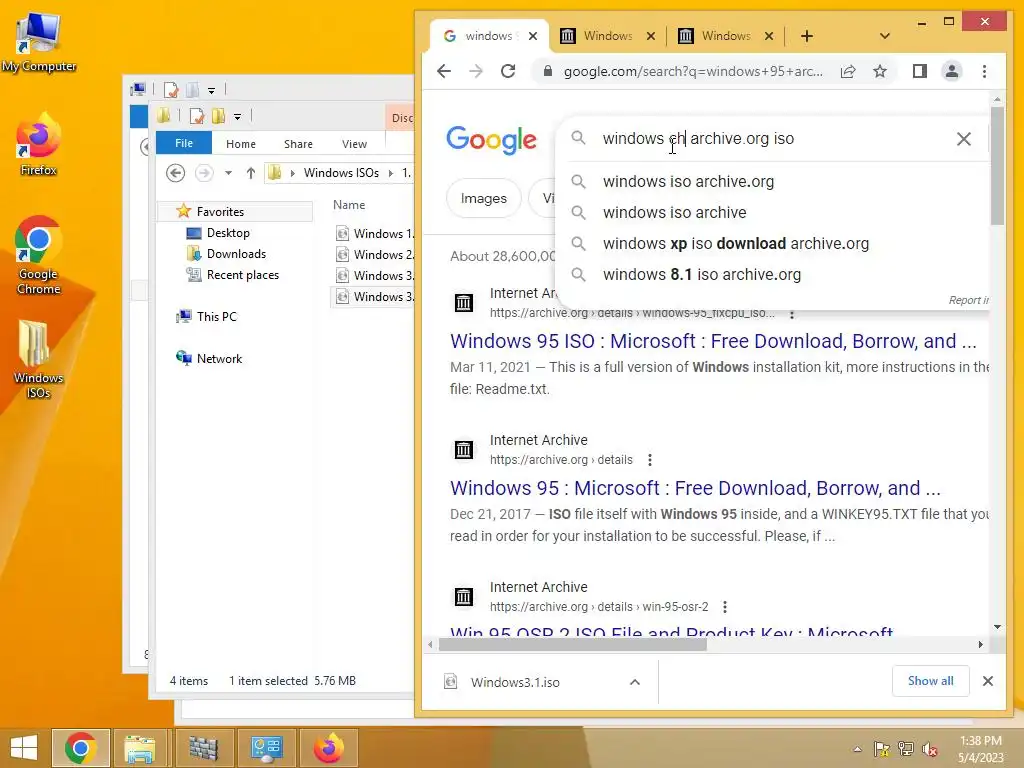Select suggestion 'windows 8.1 iso archive.org'
This screenshot has width=1024, height=768.
(x=701, y=274)
